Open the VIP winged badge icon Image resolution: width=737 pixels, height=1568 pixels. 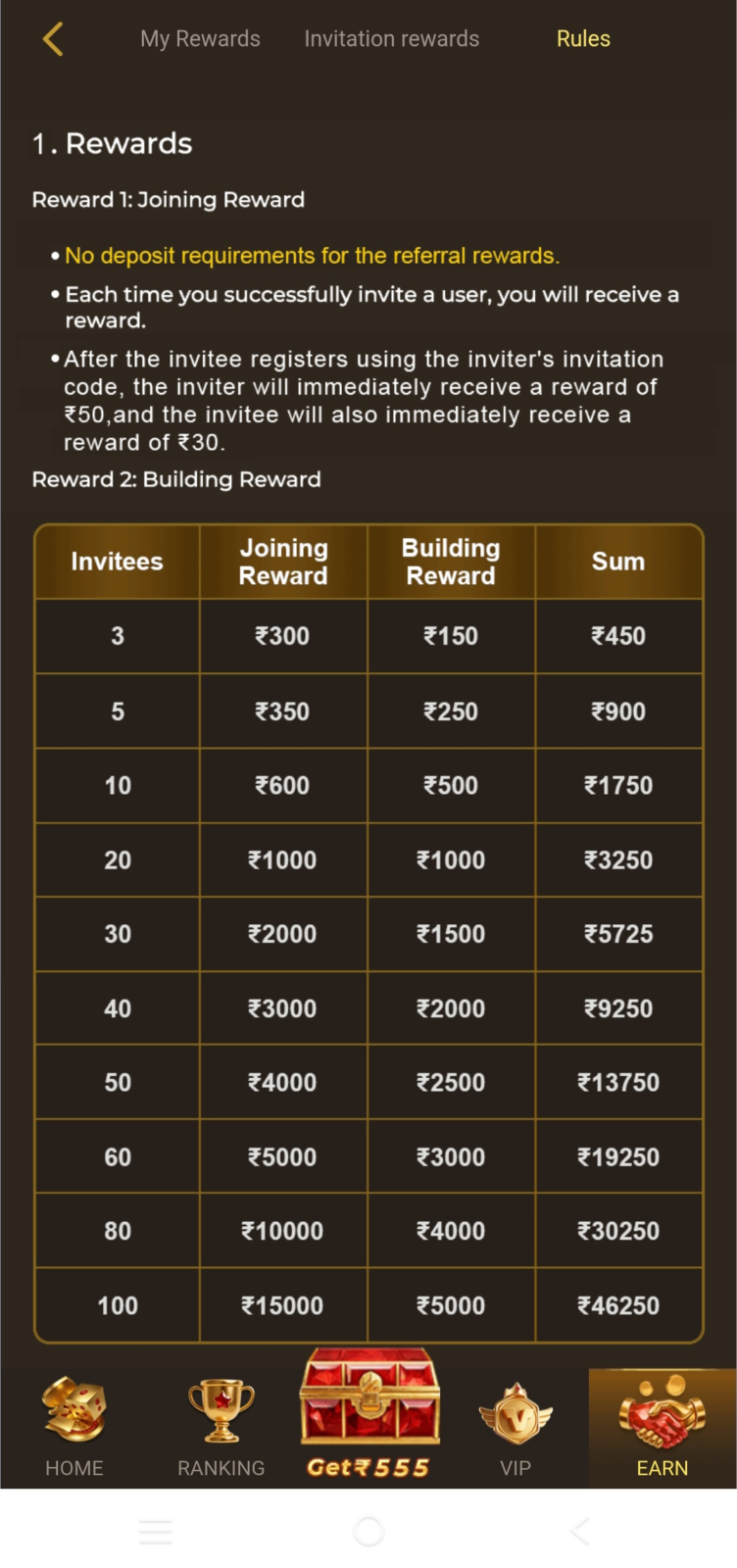[516, 1414]
